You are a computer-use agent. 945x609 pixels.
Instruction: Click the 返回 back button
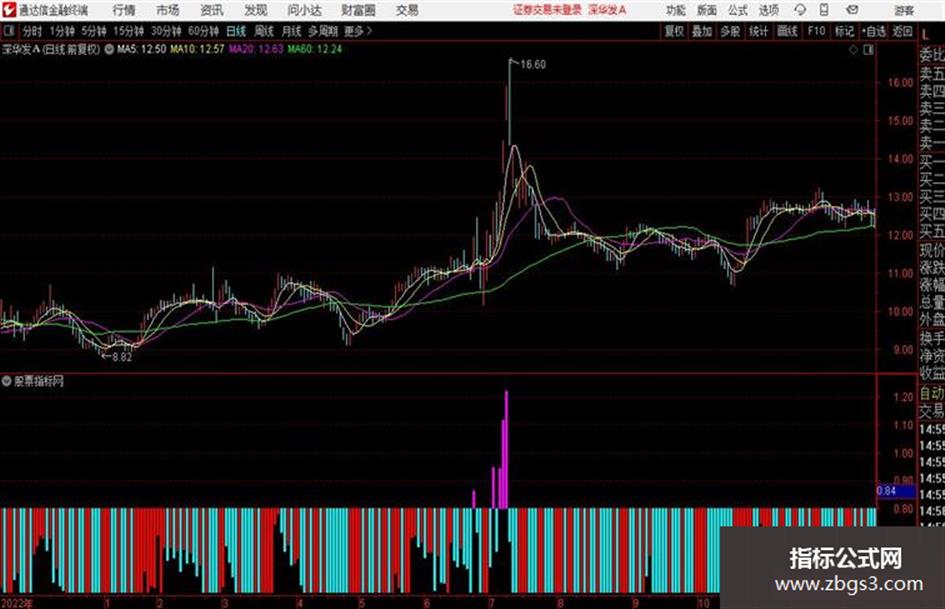[x=902, y=31]
